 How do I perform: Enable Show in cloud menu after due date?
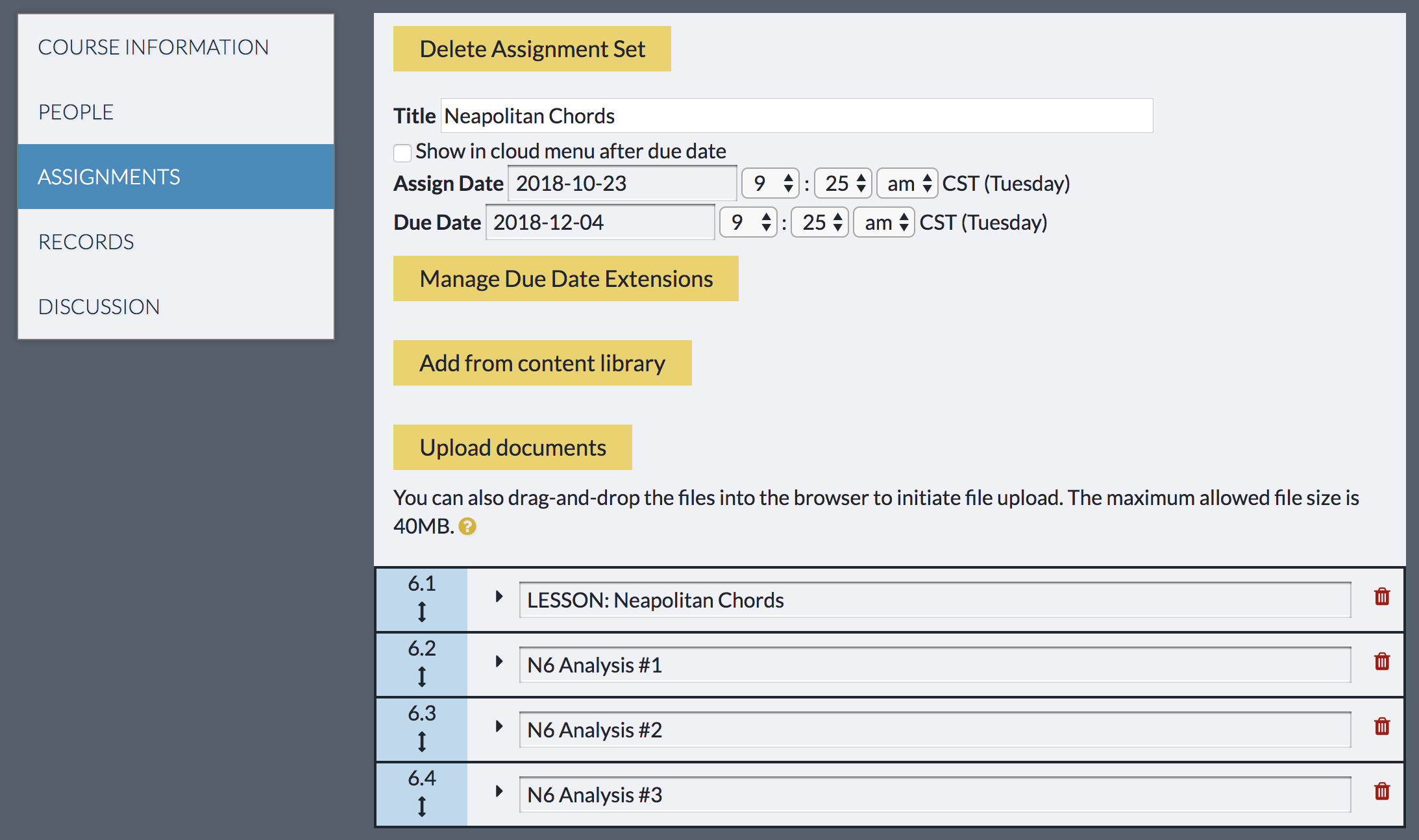pyautogui.click(x=402, y=153)
